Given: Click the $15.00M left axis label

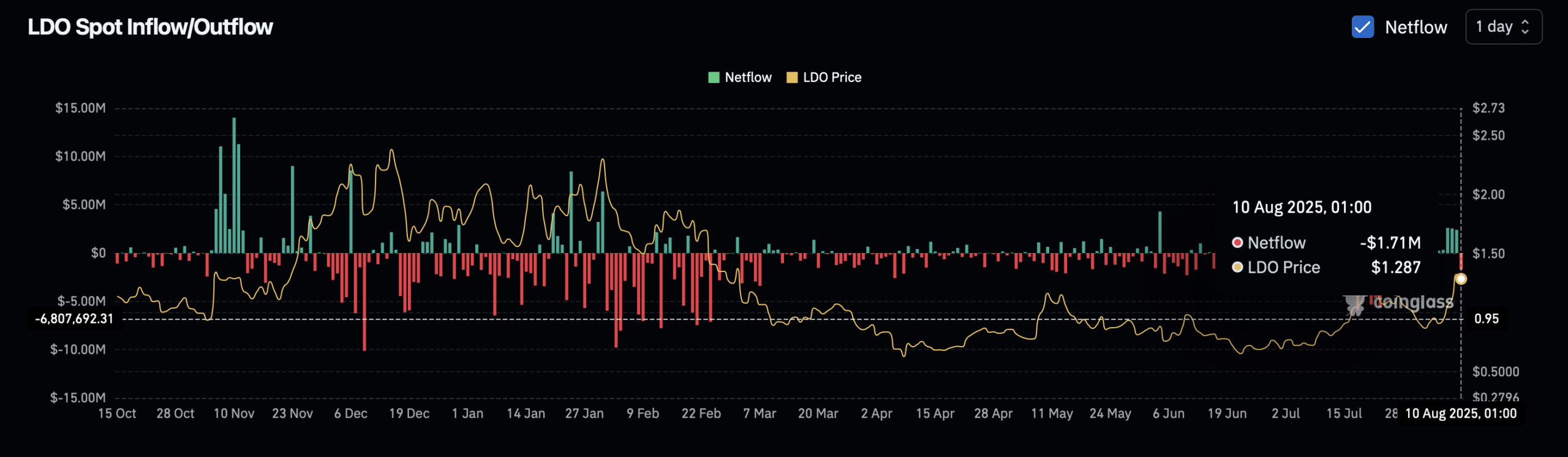Looking at the screenshot, I should [x=80, y=108].
